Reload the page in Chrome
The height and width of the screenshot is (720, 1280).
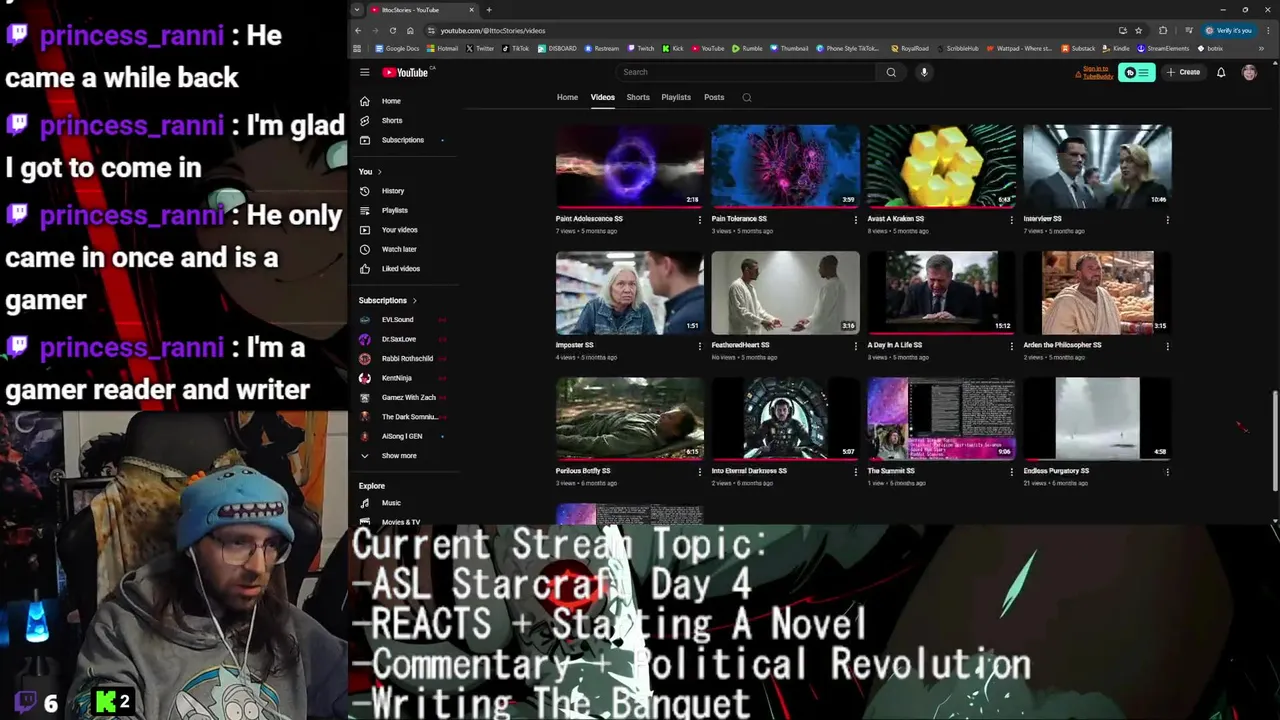(x=393, y=30)
